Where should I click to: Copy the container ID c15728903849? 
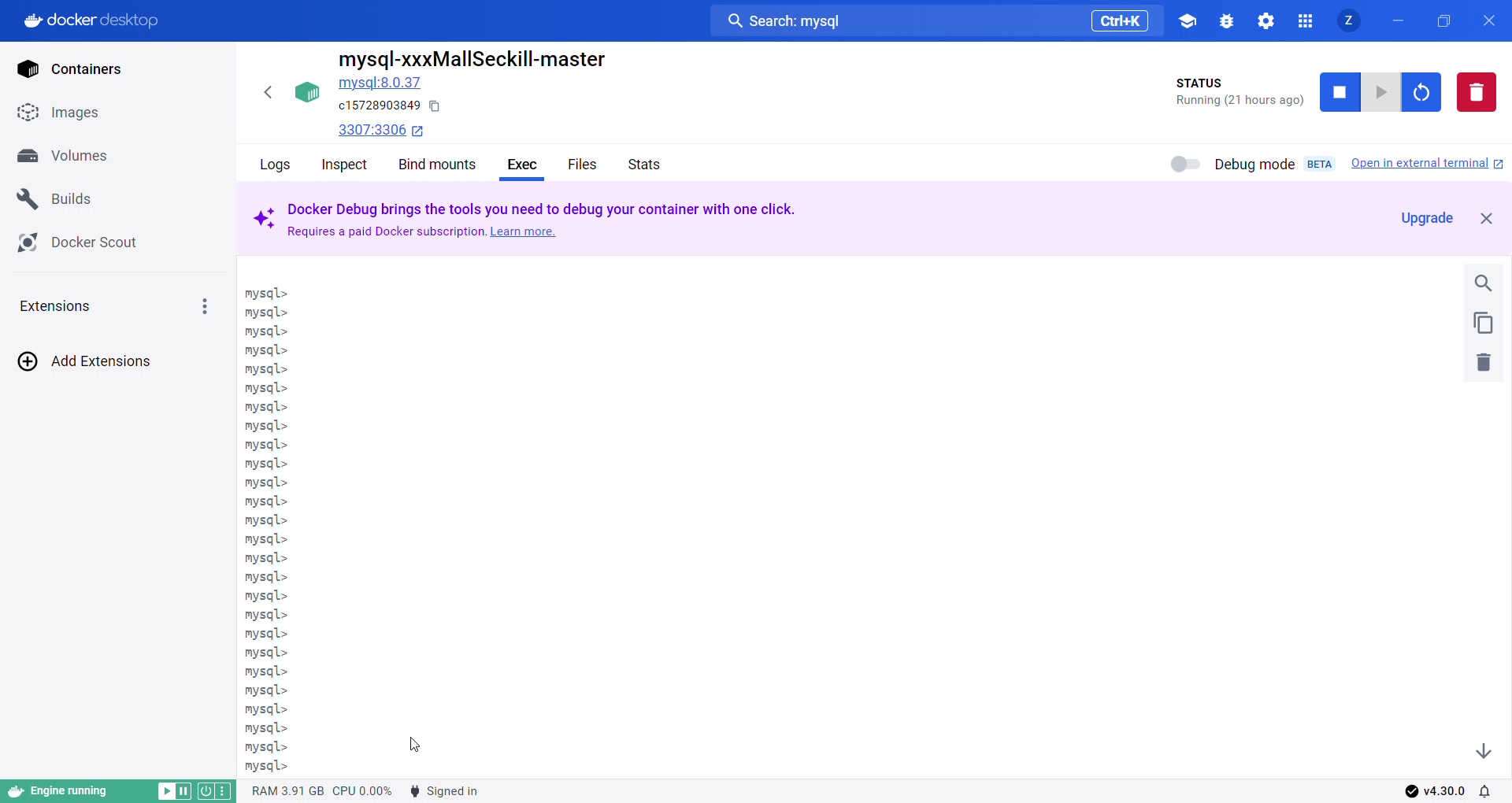435,106
